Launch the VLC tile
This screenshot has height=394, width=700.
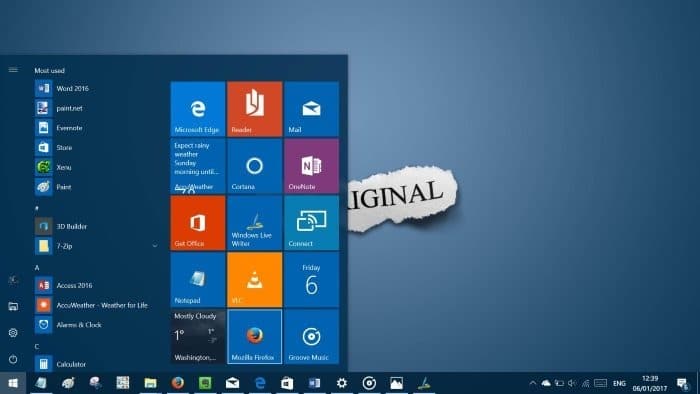pyautogui.click(x=254, y=280)
